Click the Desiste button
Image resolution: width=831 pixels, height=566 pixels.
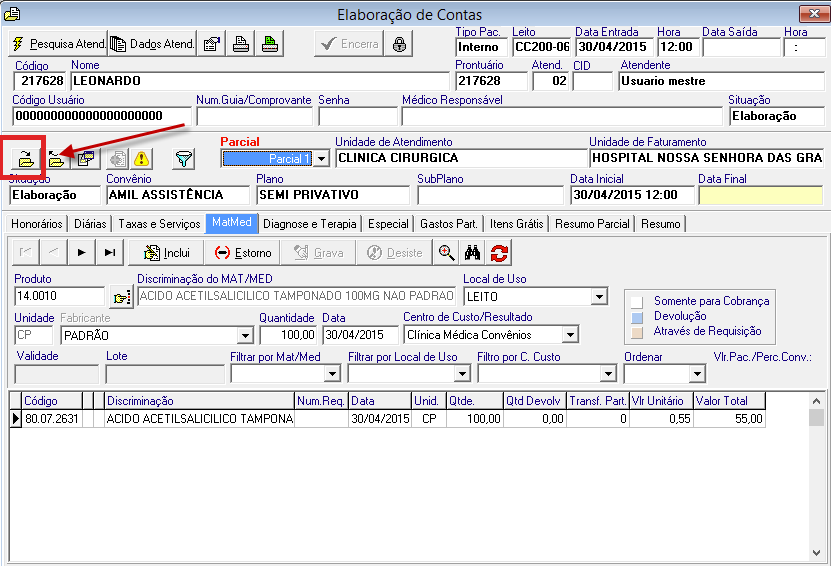[395, 252]
